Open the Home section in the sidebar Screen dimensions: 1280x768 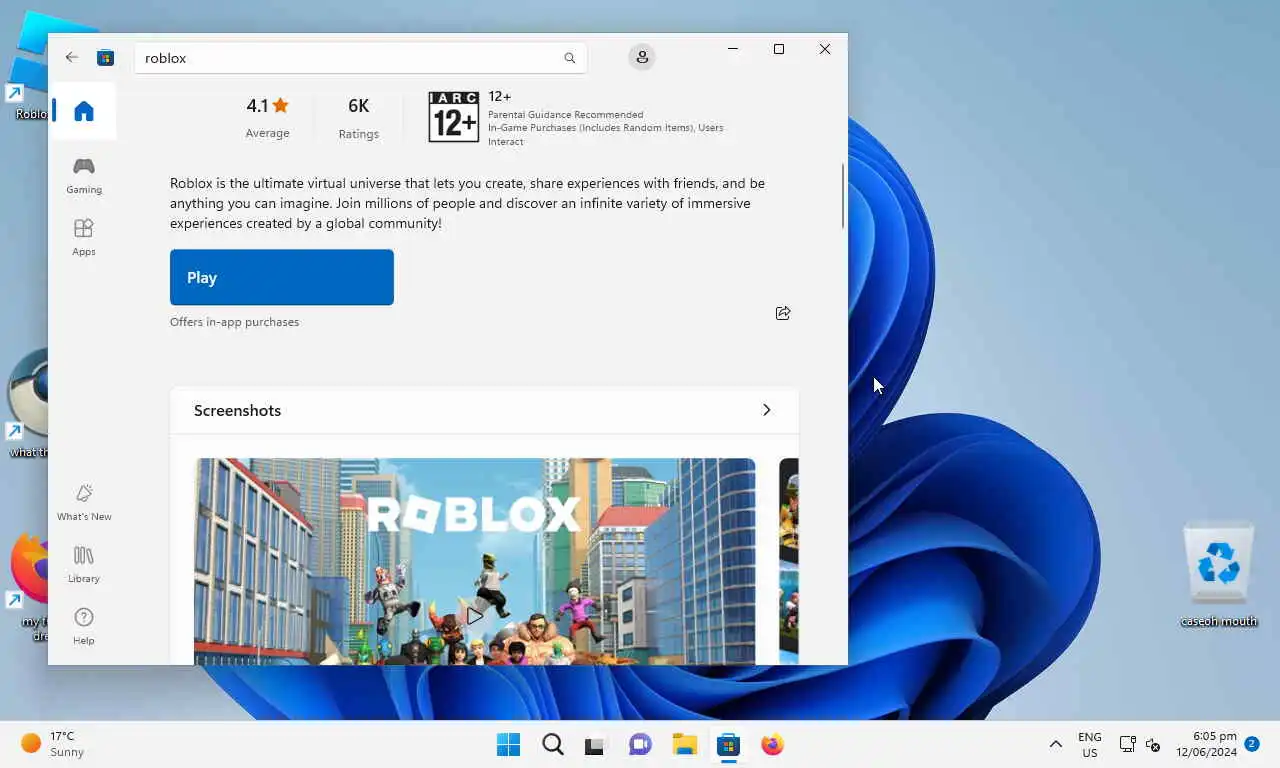pyautogui.click(x=84, y=111)
